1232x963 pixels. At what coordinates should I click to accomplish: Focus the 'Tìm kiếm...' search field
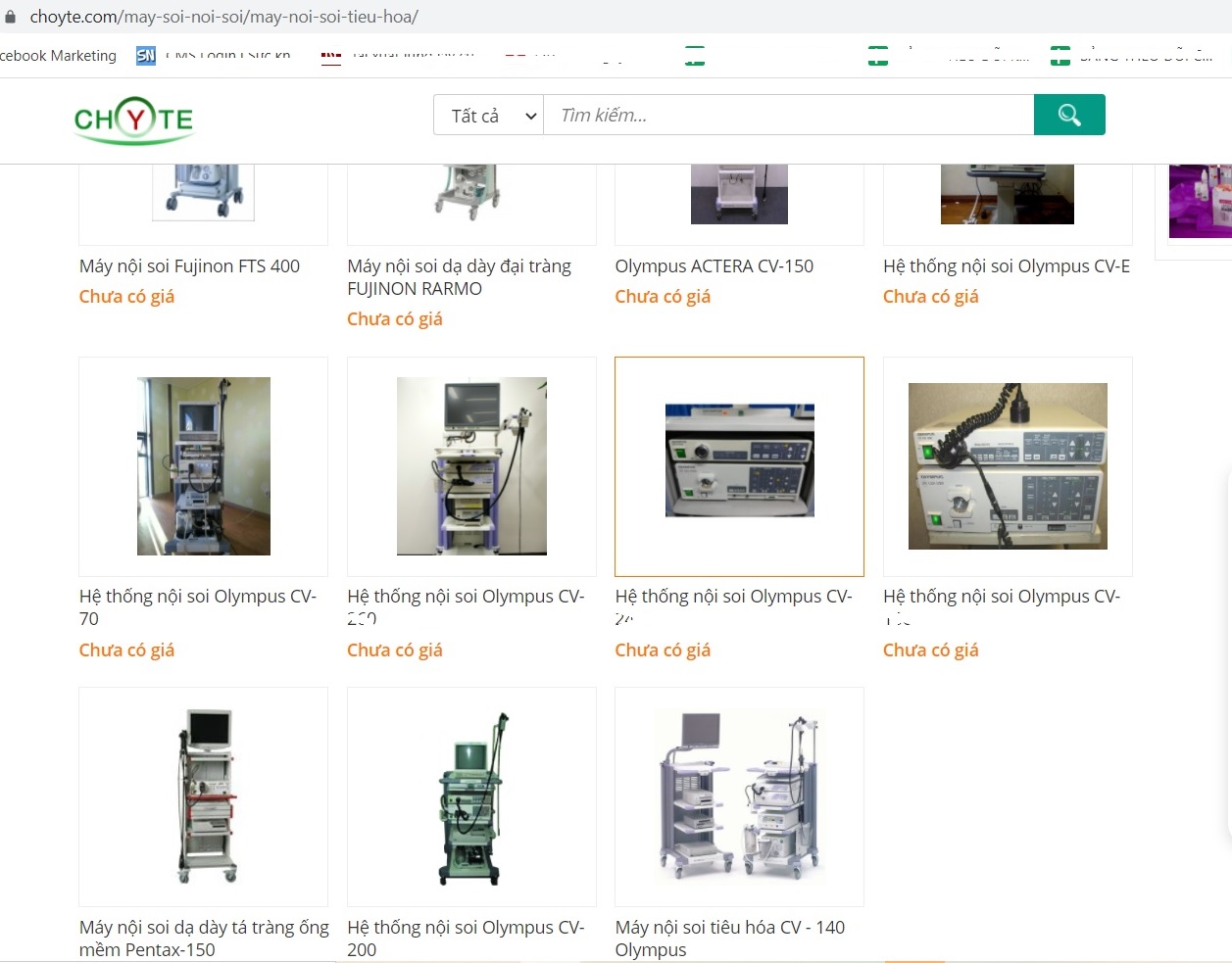point(788,116)
